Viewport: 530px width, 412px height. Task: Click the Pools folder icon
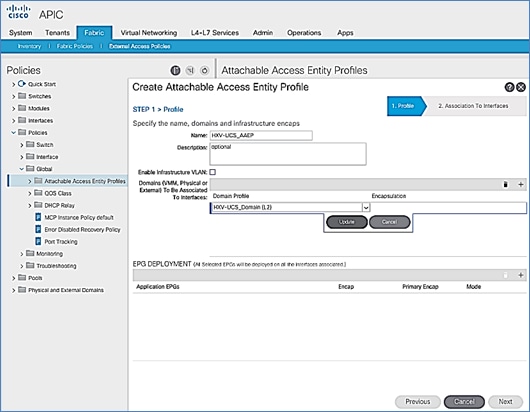pos(22,278)
